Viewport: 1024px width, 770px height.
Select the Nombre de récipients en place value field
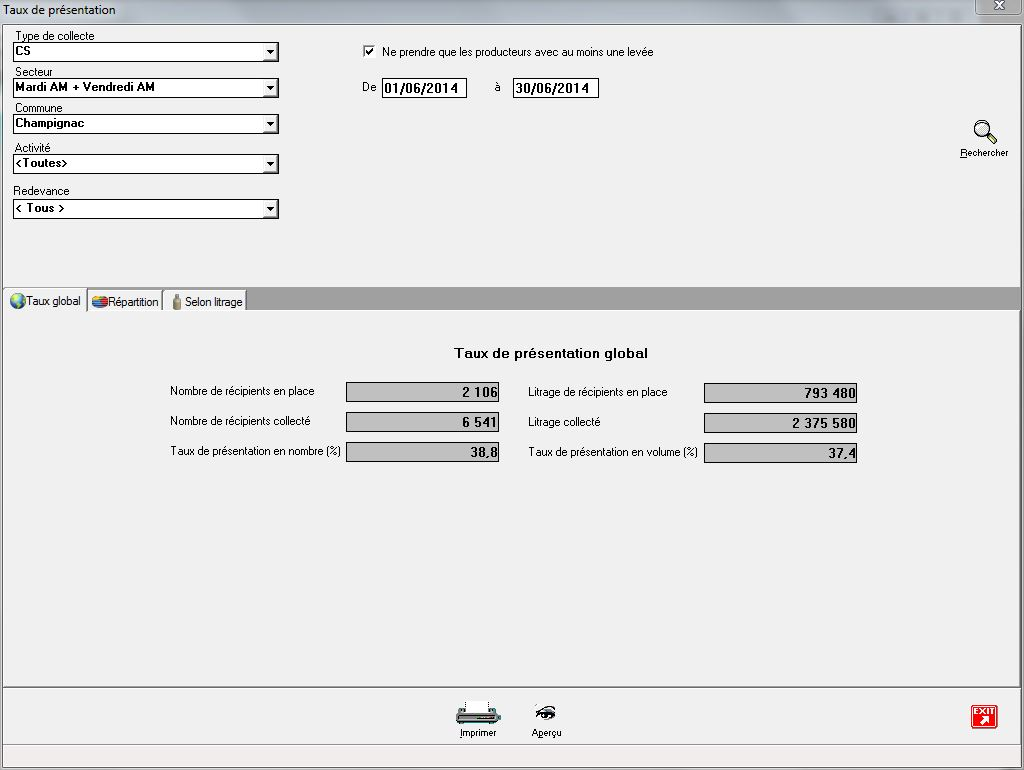[x=422, y=392]
